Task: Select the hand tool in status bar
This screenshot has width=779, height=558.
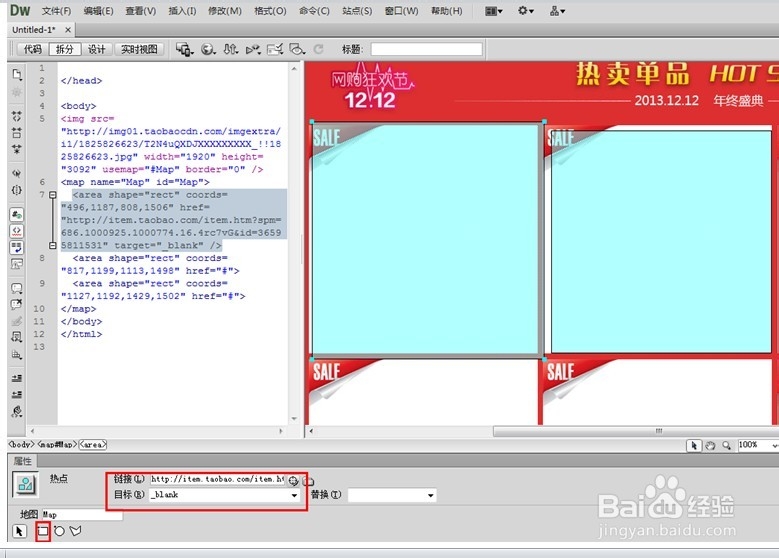Action: pos(710,445)
